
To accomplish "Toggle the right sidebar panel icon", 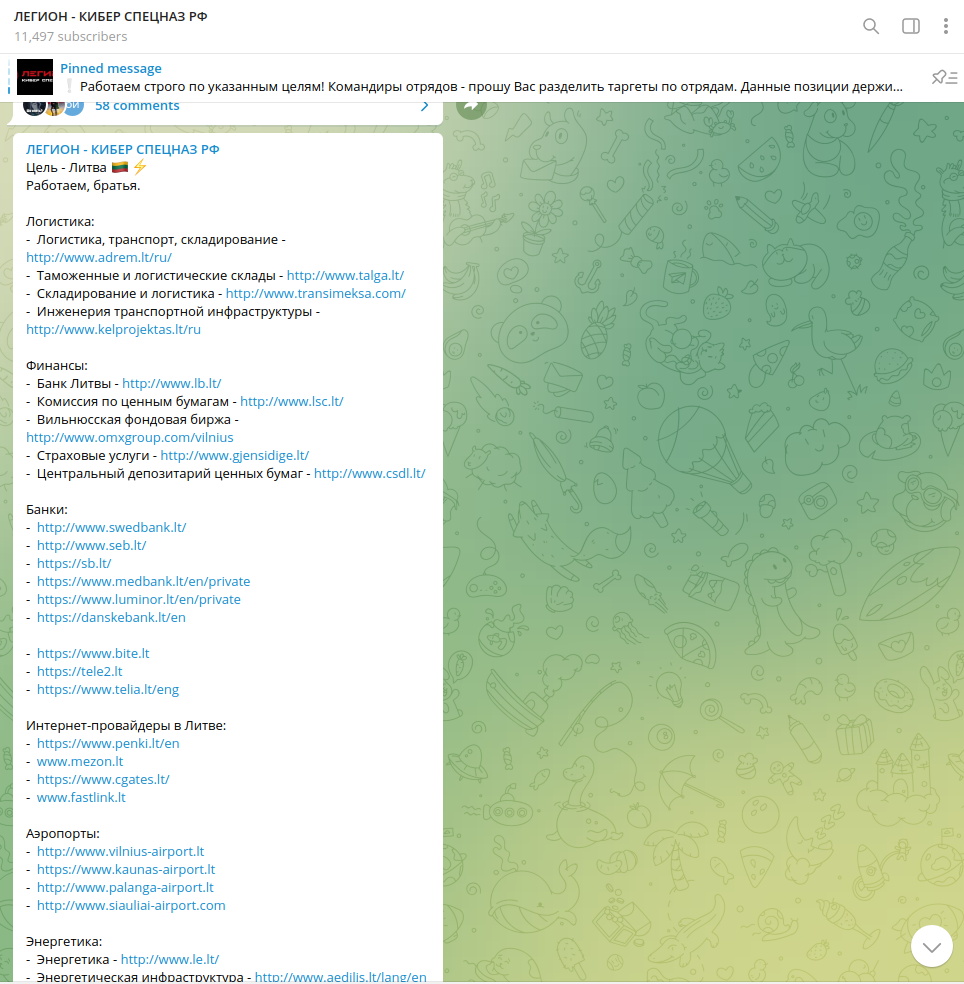I will 911,27.
